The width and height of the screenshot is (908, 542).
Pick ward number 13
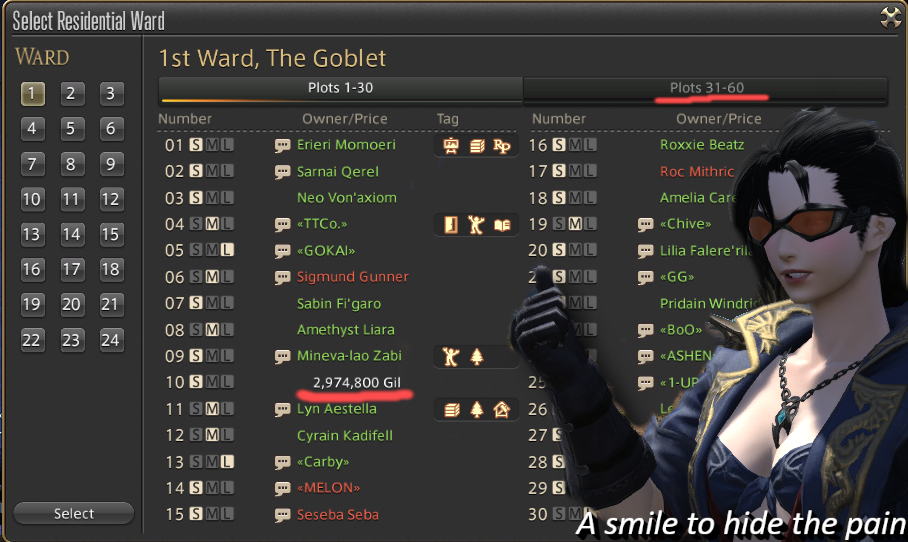[32, 235]
